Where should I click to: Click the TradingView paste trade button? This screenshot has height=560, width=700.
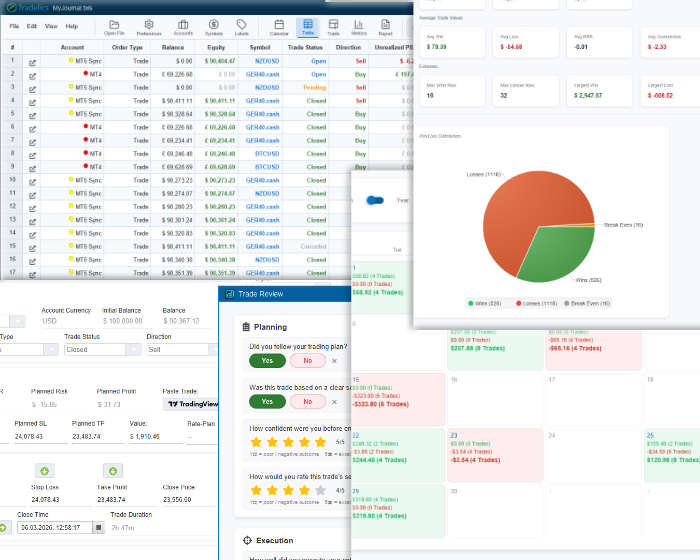[x=192, y=404]
